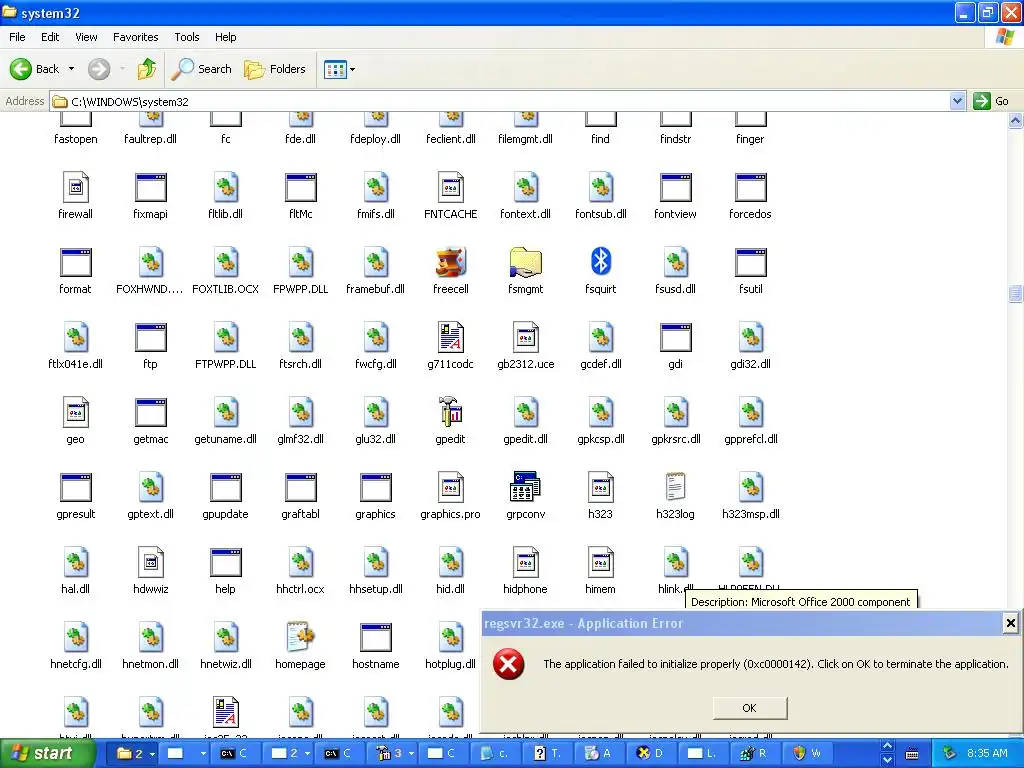
Task: Click the Up folder toolbar icon
Action: (147, 69)
